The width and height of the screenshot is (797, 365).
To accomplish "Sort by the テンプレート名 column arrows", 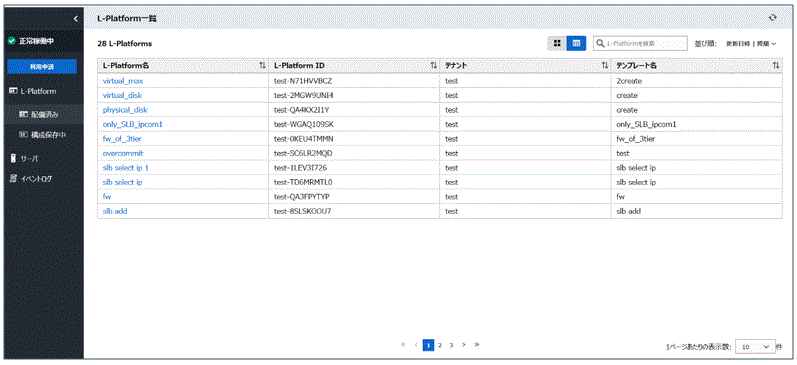I will (776, 65).
